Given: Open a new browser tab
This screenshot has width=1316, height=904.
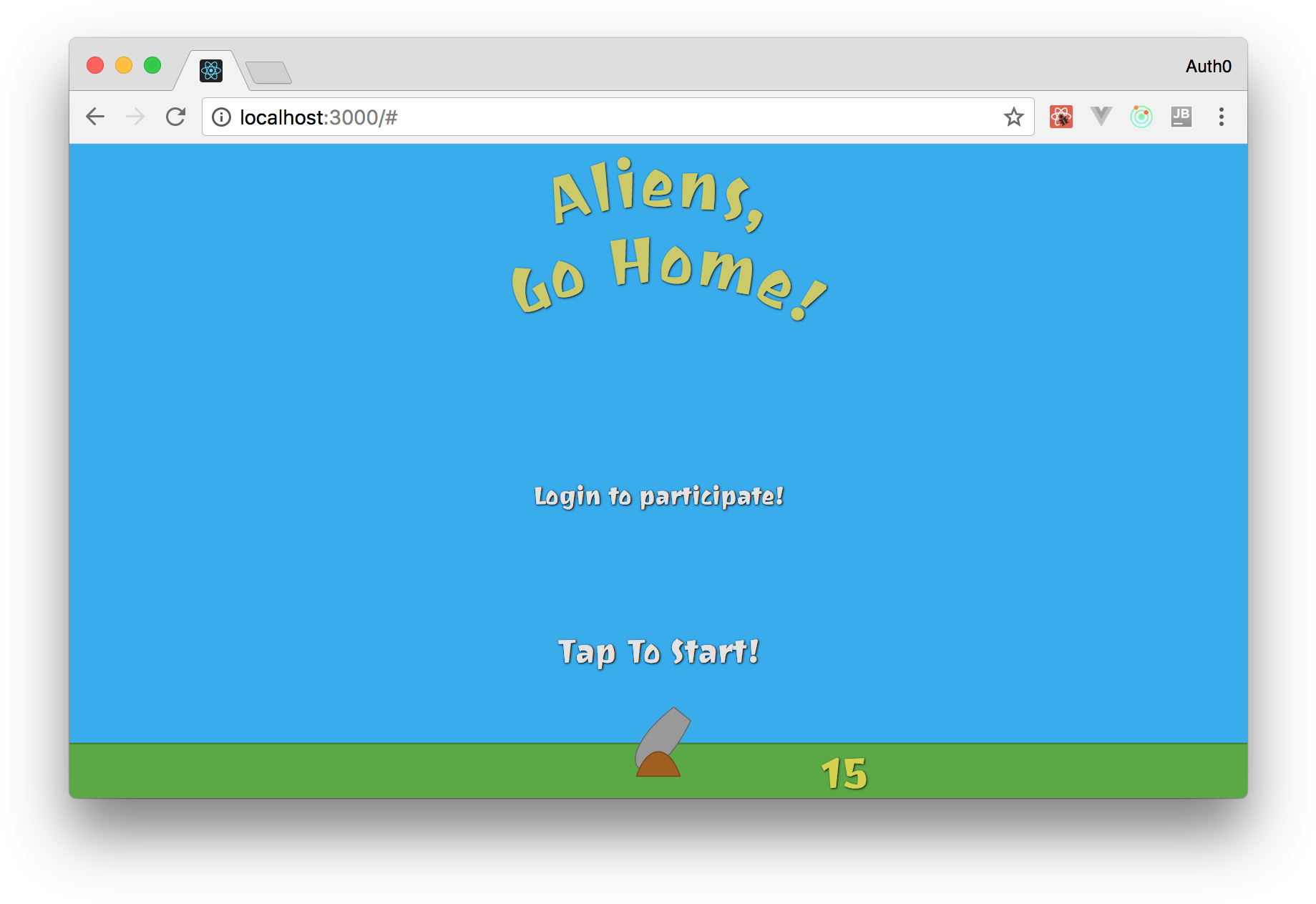Looking at the screenshot, I should coord(269,72).
